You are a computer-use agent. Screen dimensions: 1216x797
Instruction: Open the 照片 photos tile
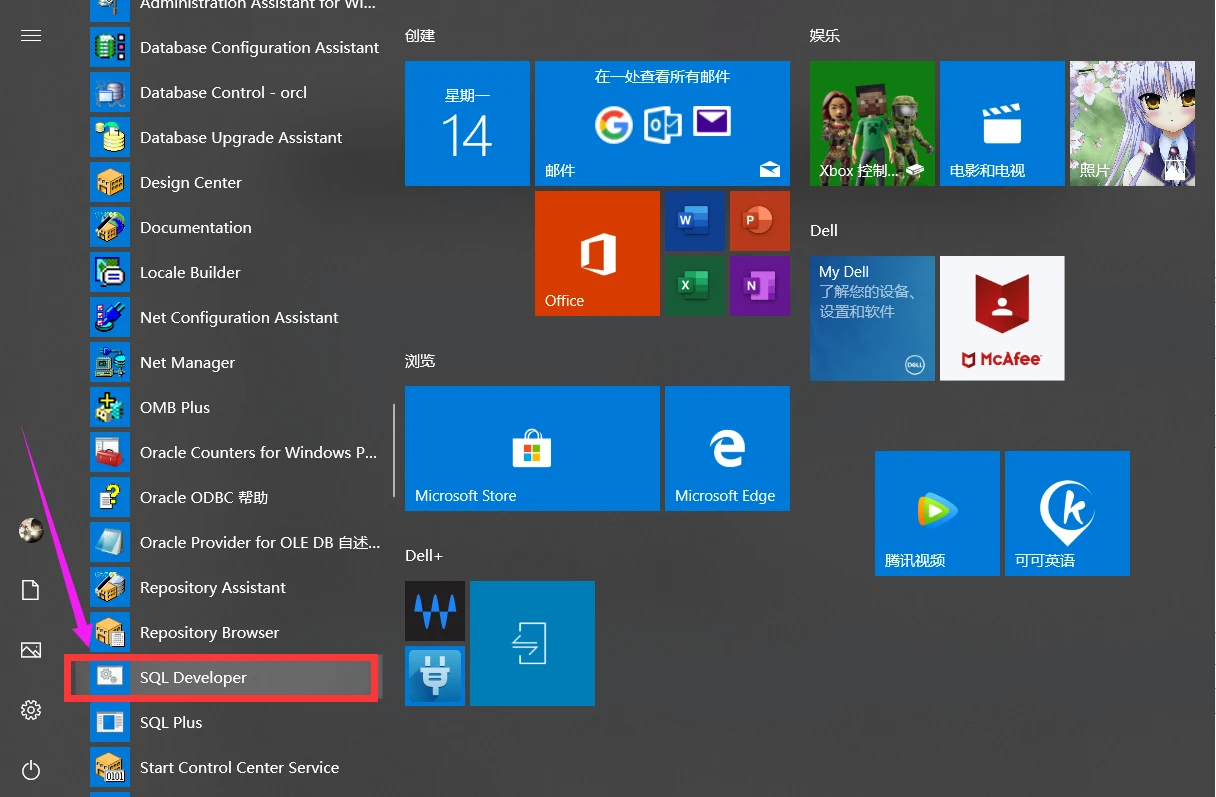pyautogui.click(x=1132, y=123)
